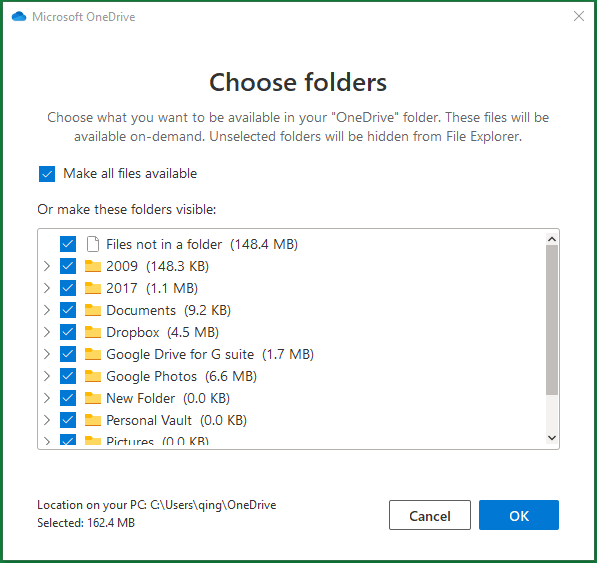597x563 pixels.
Task: Click the folder list scrollbar thumb
Action: 552,320
